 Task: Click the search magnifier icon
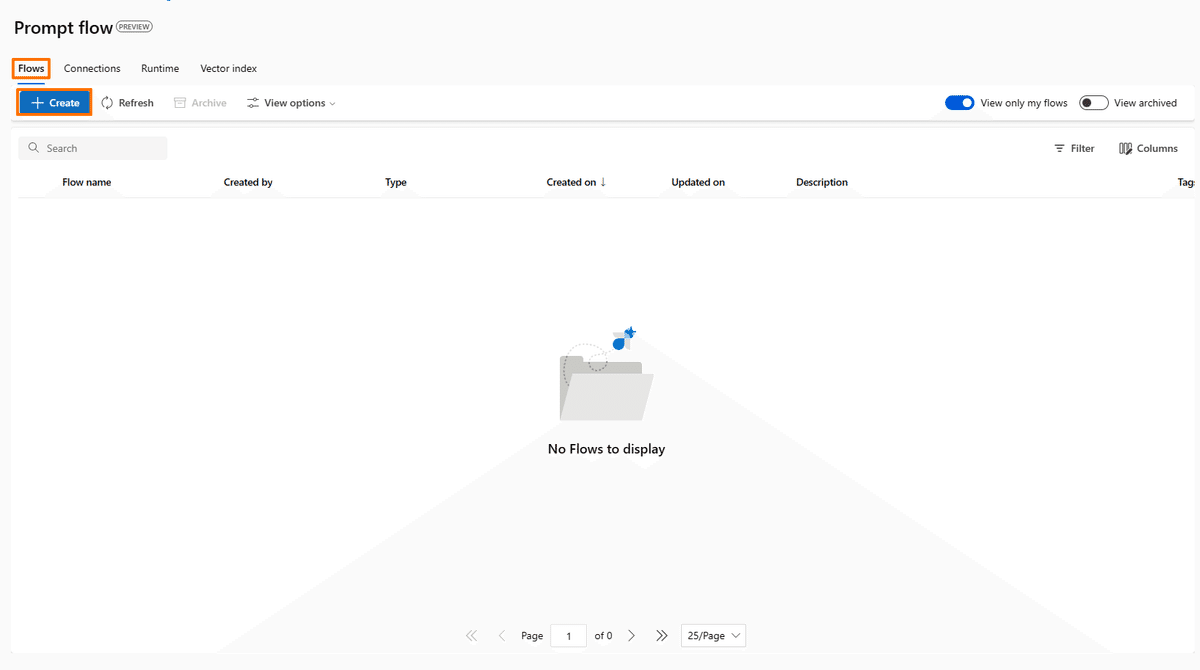coord(33,147)
